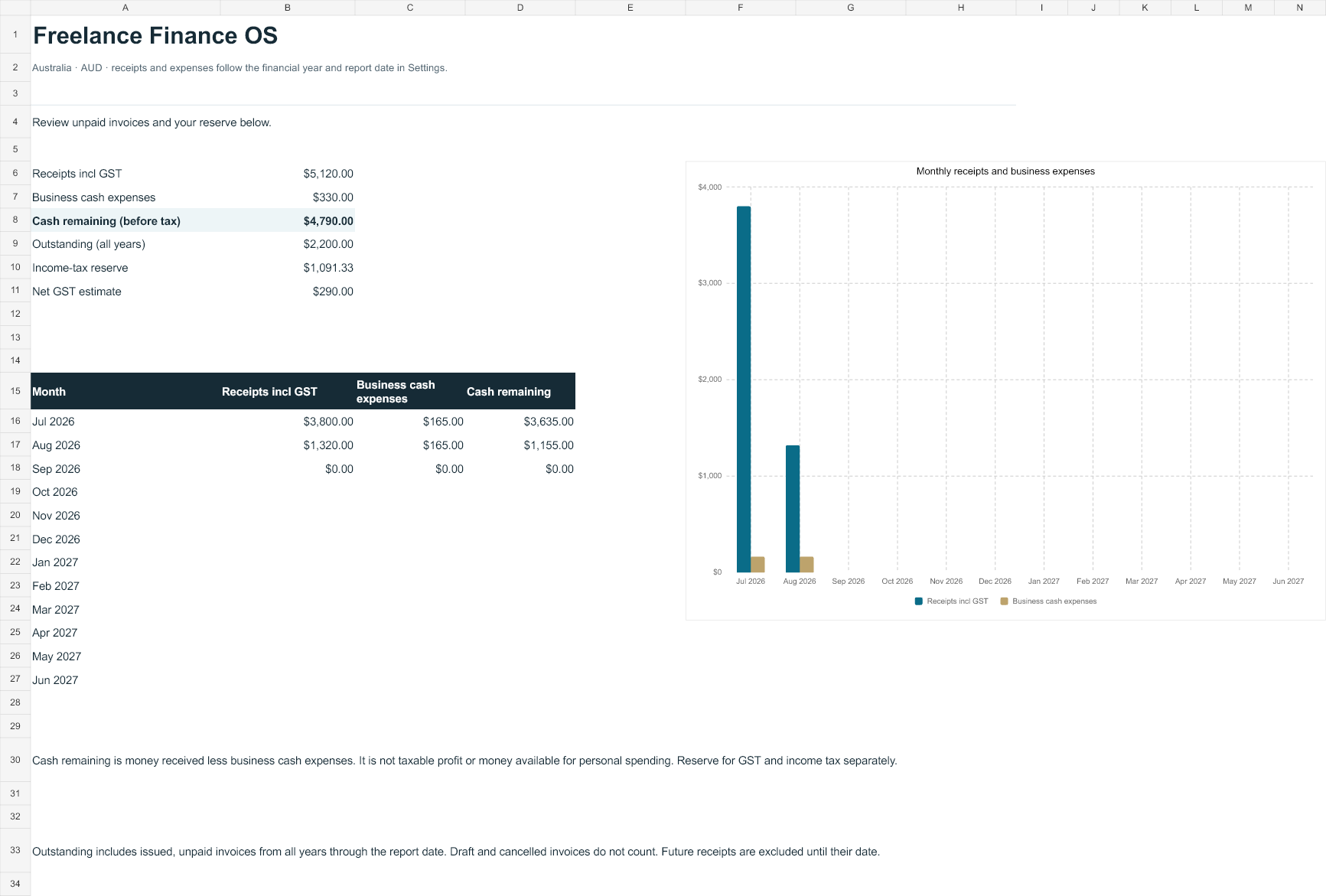
Task: Click the Business cash expenses $330.00 cell
Action: coord(333,197)
